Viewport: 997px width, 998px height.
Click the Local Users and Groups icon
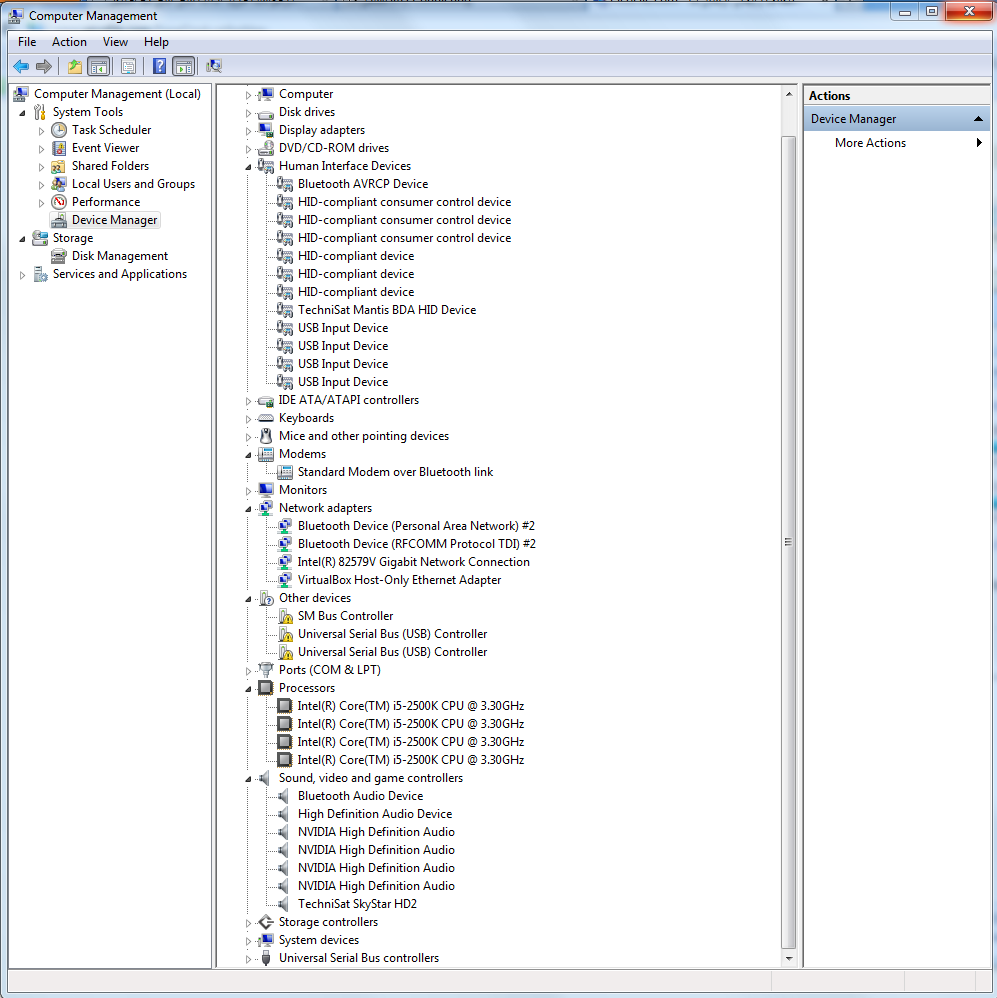(x=59, y=184)
